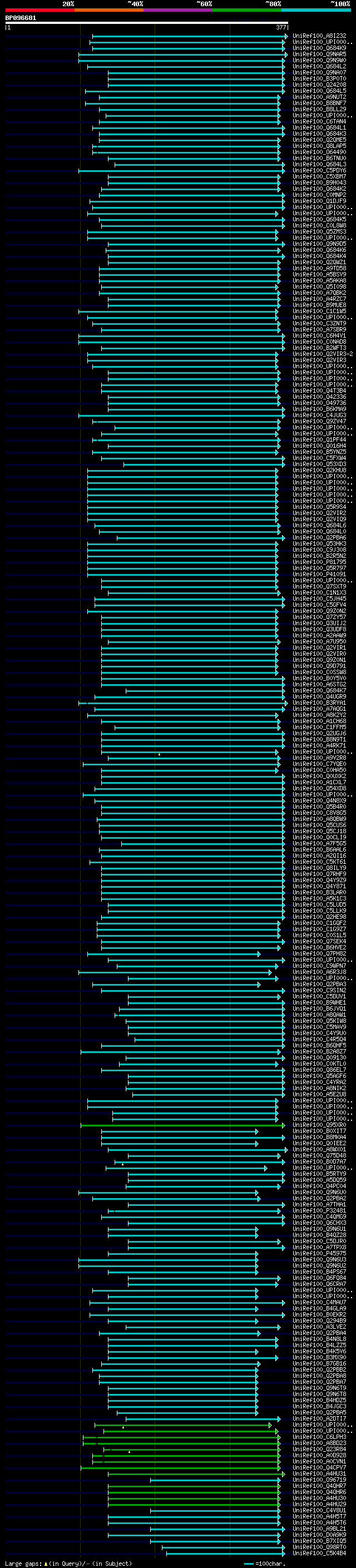Pick the UniRef100_B9H043 hit label
Image resolution: width=356 pixels, height=1568 pixels.
click(319, 182)
